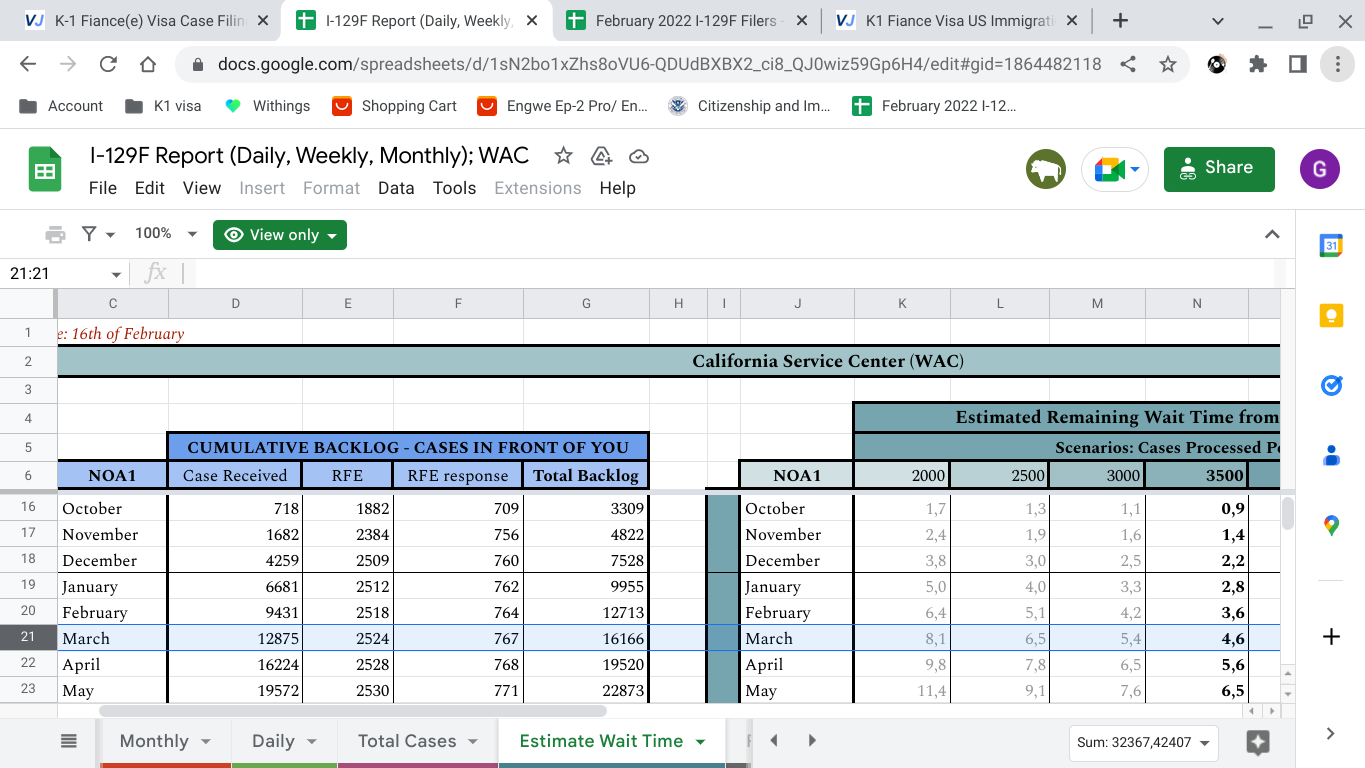Screen dimensions: 1365x768
Task: Open Google Maps side panel icon
Action: pyautogui.click(x=1331, y=524)
